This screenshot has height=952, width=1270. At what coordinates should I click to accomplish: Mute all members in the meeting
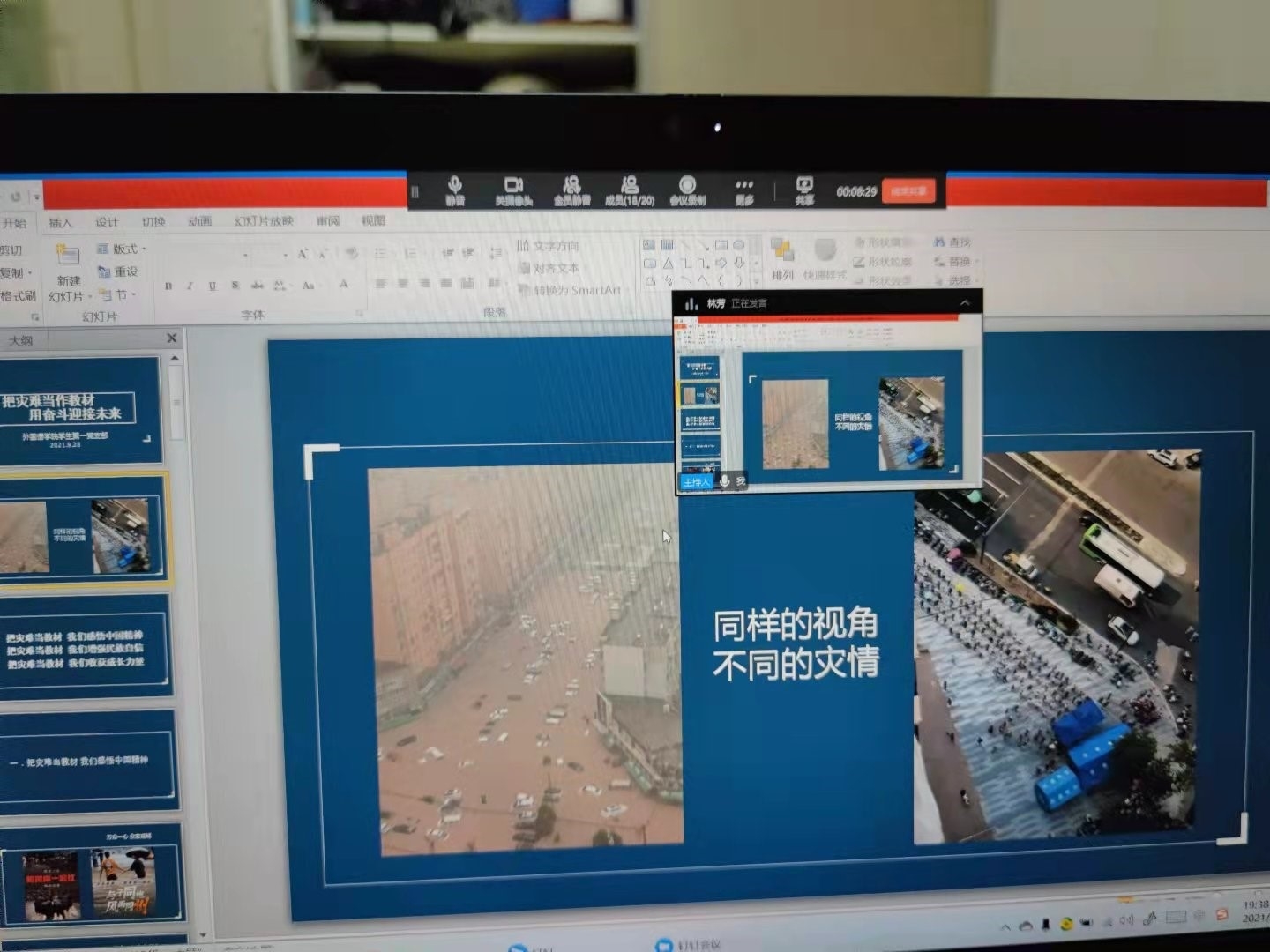tap(571, 189)
